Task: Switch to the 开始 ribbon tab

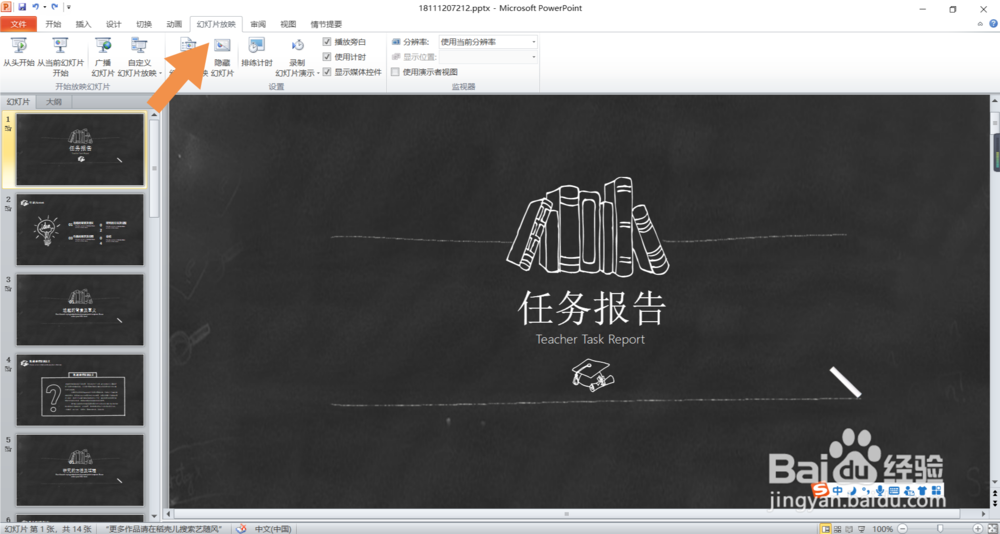Action: coord(53,24)
